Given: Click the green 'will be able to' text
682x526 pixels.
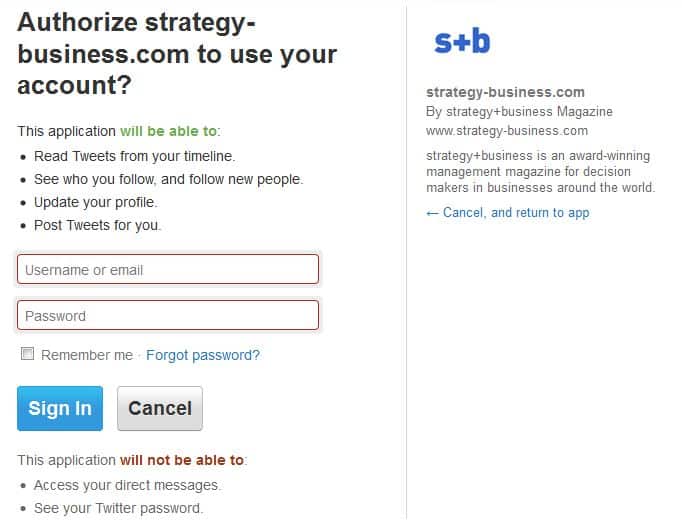Looking at the screenshot, I should pos(168,131).
